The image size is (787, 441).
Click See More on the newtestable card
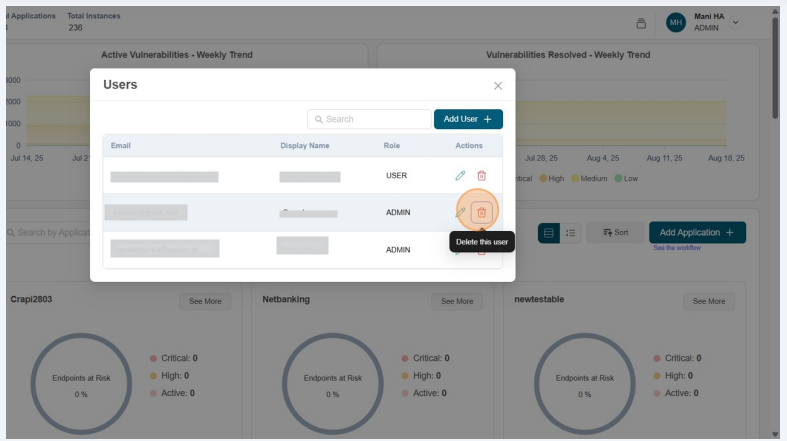click(709, 301)
